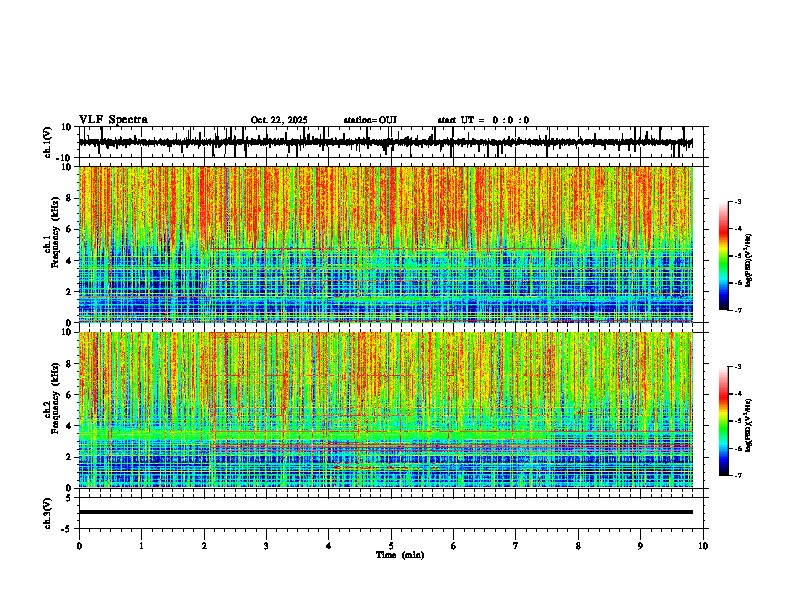This screenshot has width=792, height=612.
Task: Click the '4' tick on the Time axis
Action: (329, 546)
